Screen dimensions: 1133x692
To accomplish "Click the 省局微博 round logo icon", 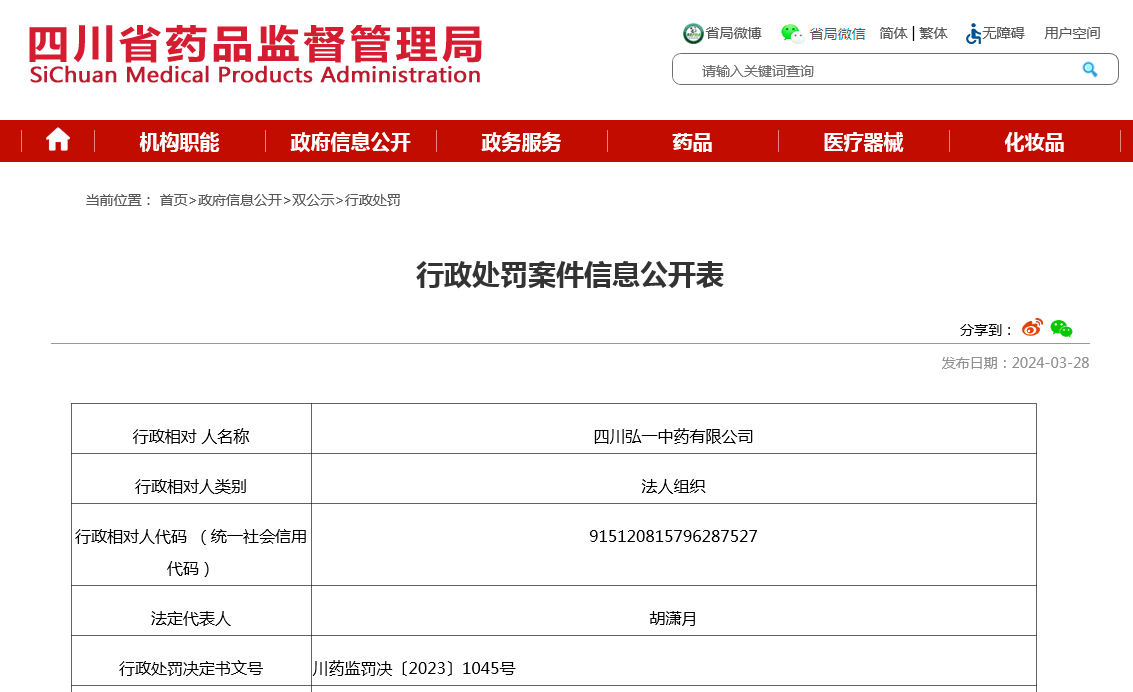I will coord(693,33).
